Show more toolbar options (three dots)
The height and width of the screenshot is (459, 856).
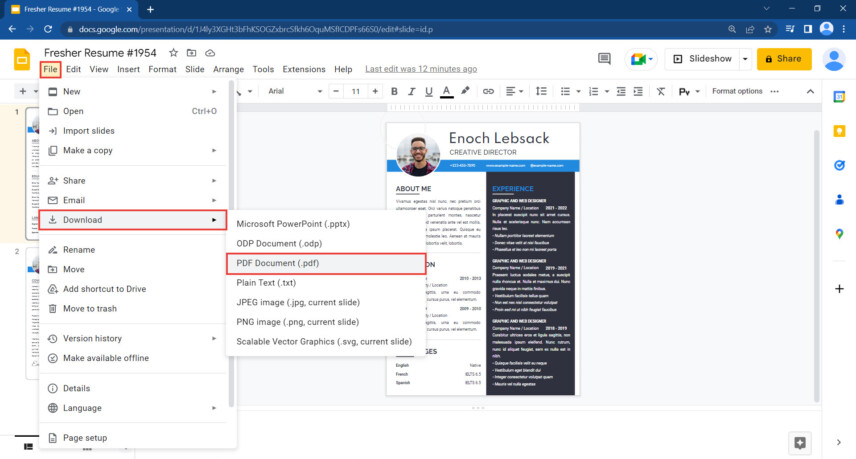pyautogui.click(x=775, y=91)
